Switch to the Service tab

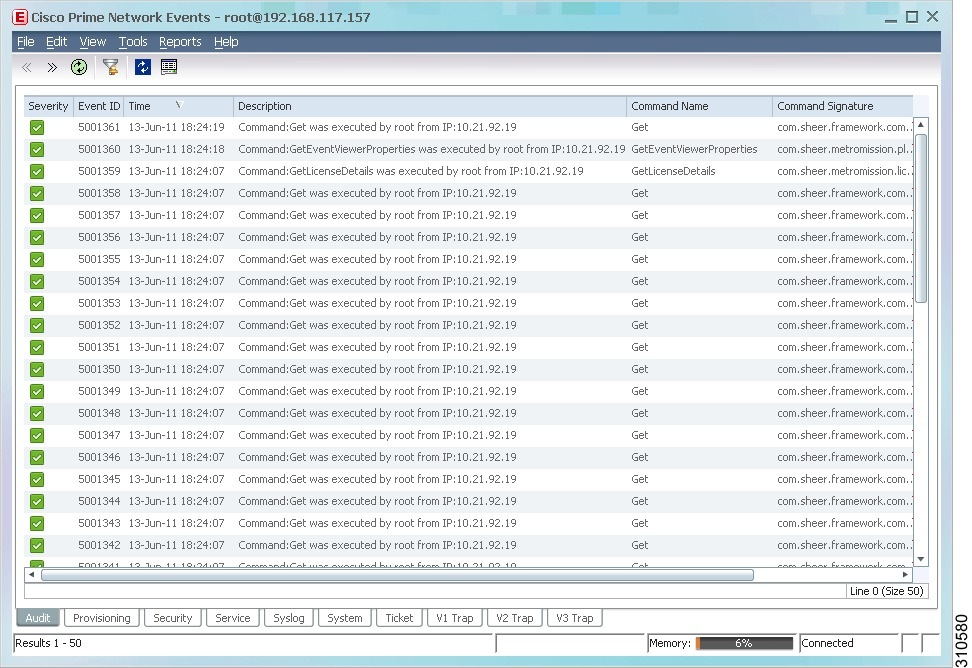pyautogui.click(x=232, y=618)
